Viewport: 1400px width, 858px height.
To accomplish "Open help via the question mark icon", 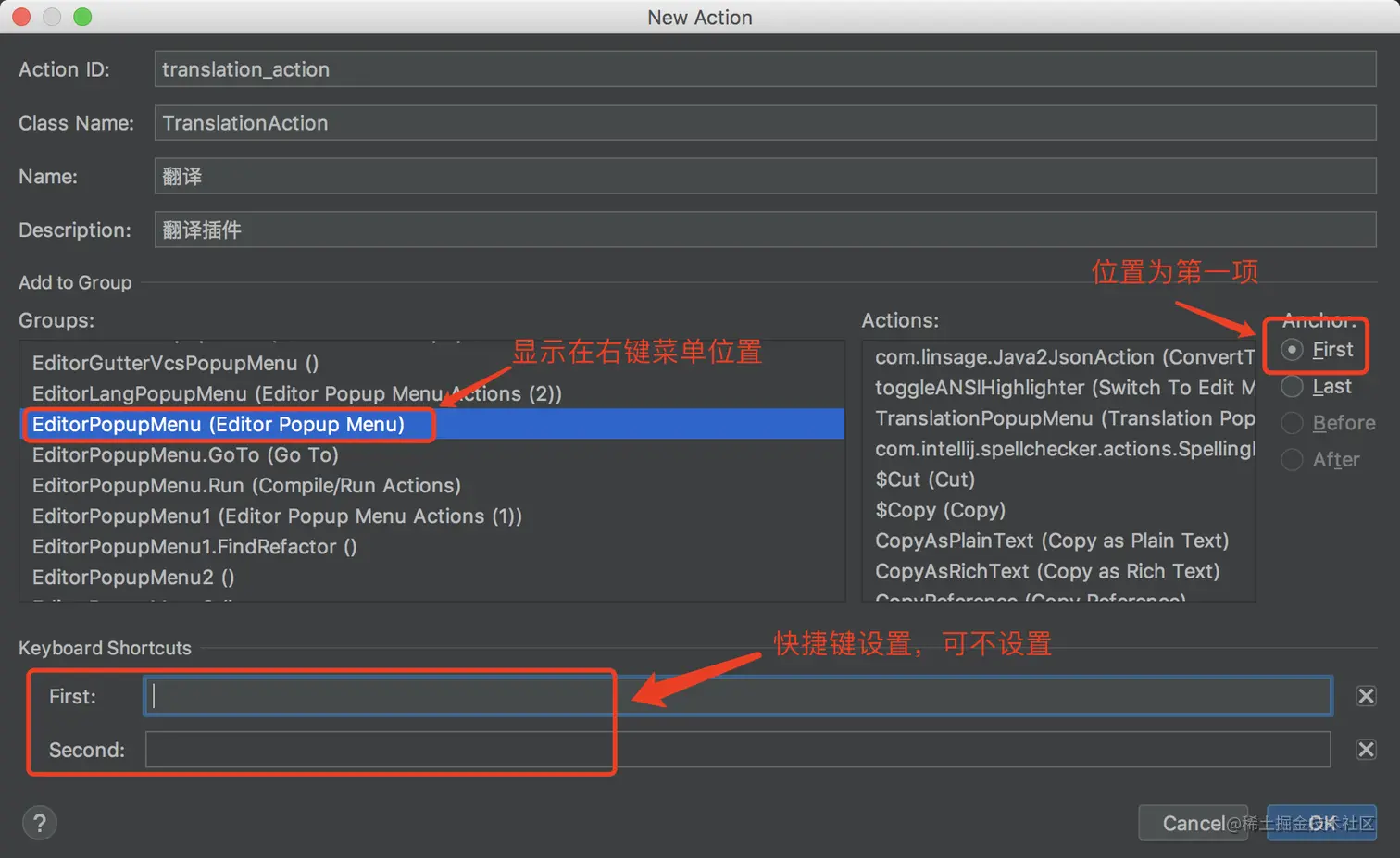I will click(x=40, y=823).
